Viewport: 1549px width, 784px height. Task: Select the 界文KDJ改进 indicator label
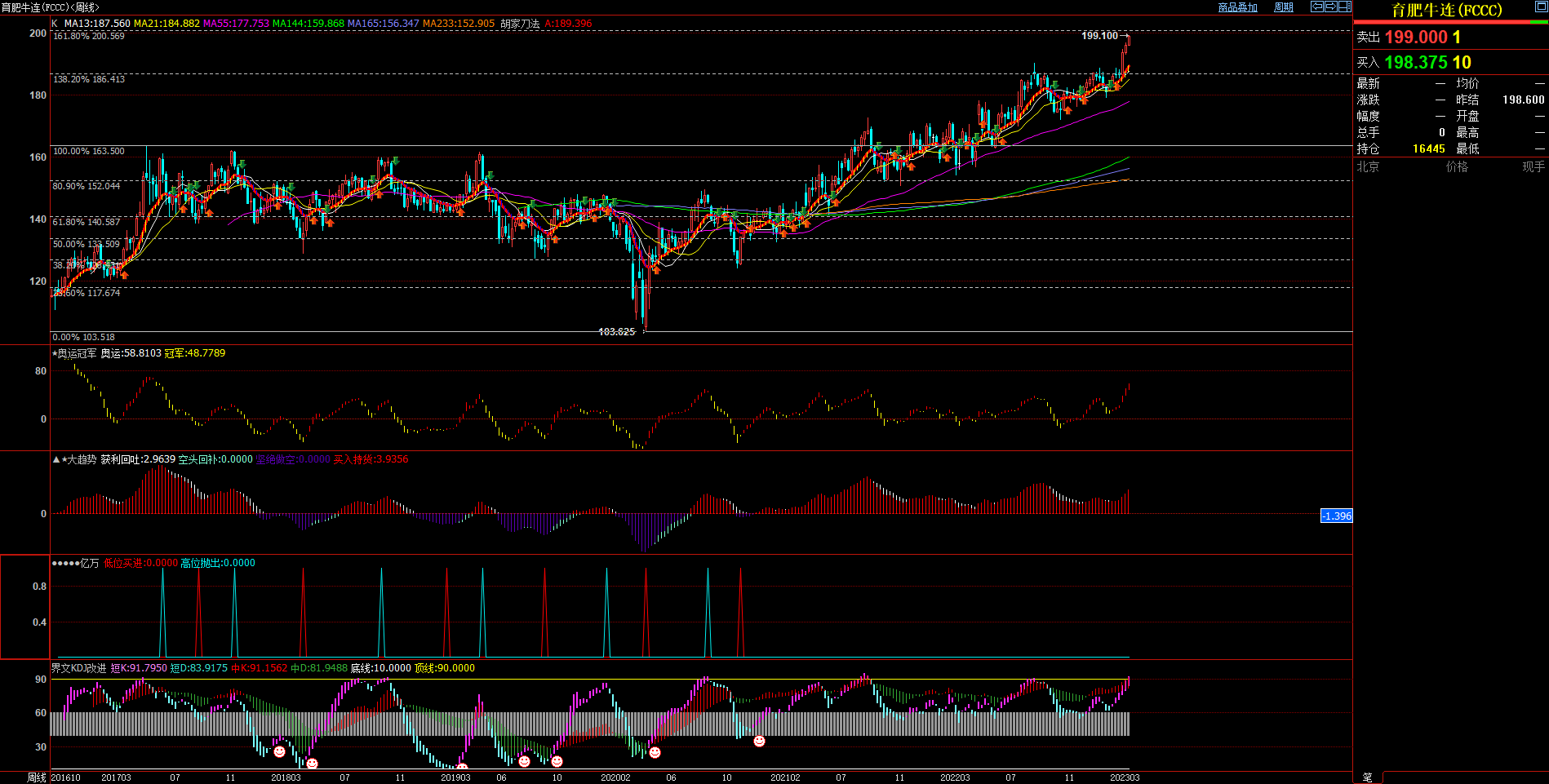[x=79, y=668]
